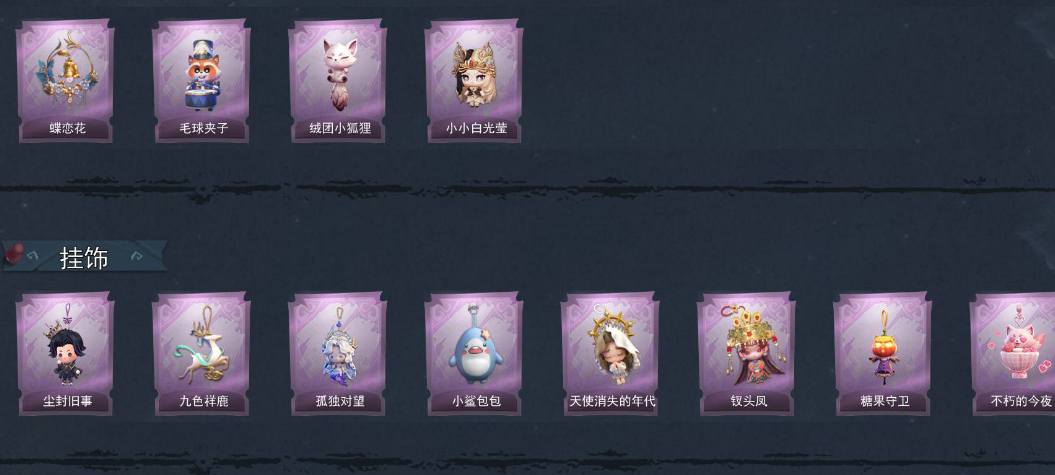This screenshot has height=475, width=1055.
Task: Click the 蝶恋花 name label
Action: 67,128
